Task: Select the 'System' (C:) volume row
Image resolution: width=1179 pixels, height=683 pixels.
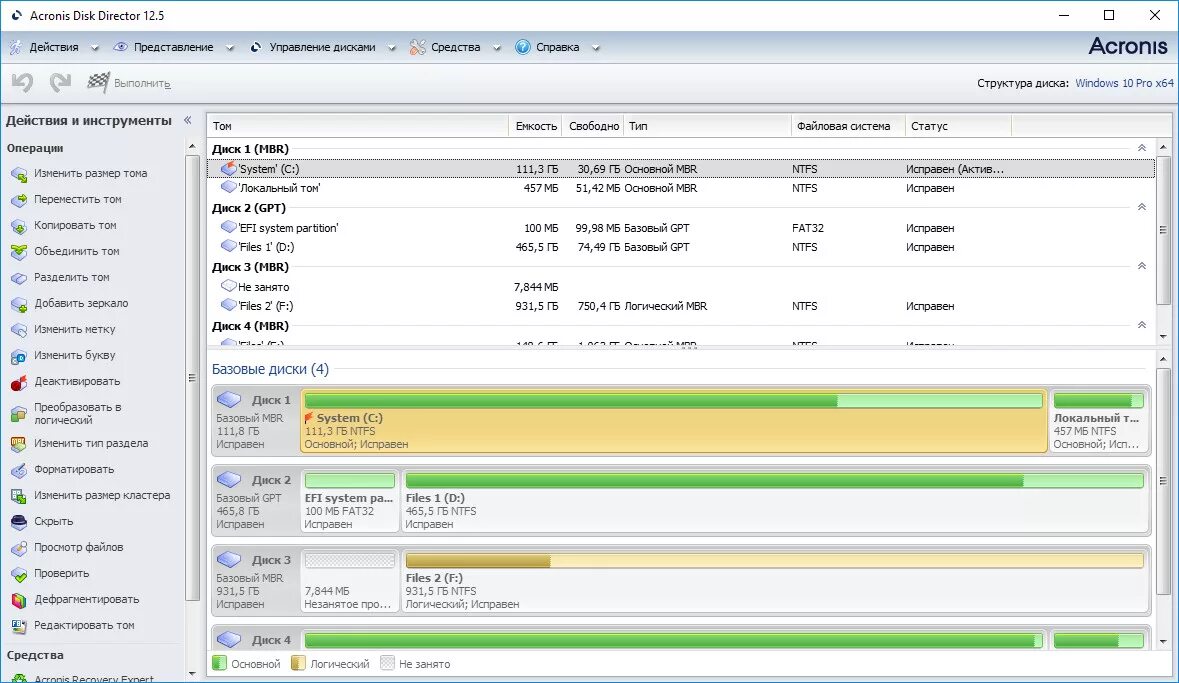Action: click(681, 168)
